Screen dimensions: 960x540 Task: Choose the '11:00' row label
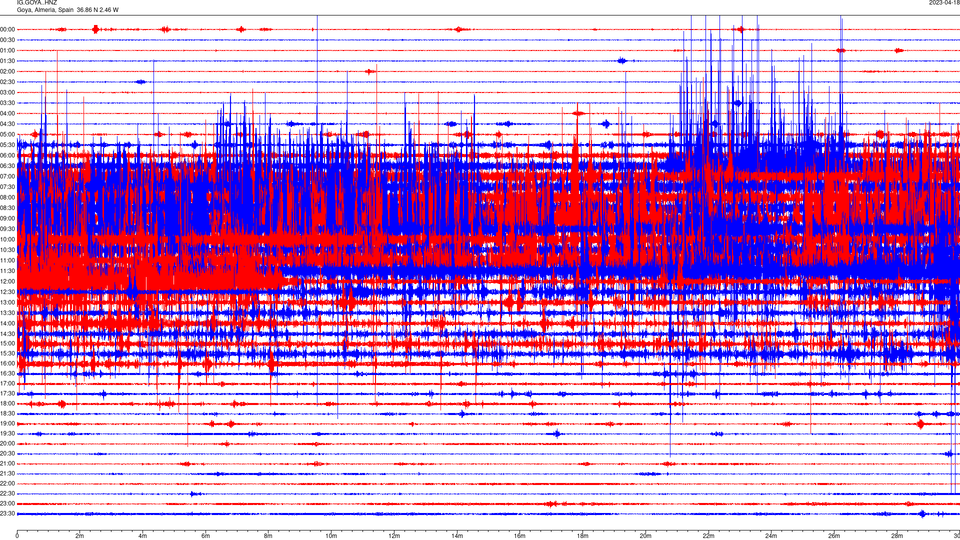point(7,260)
